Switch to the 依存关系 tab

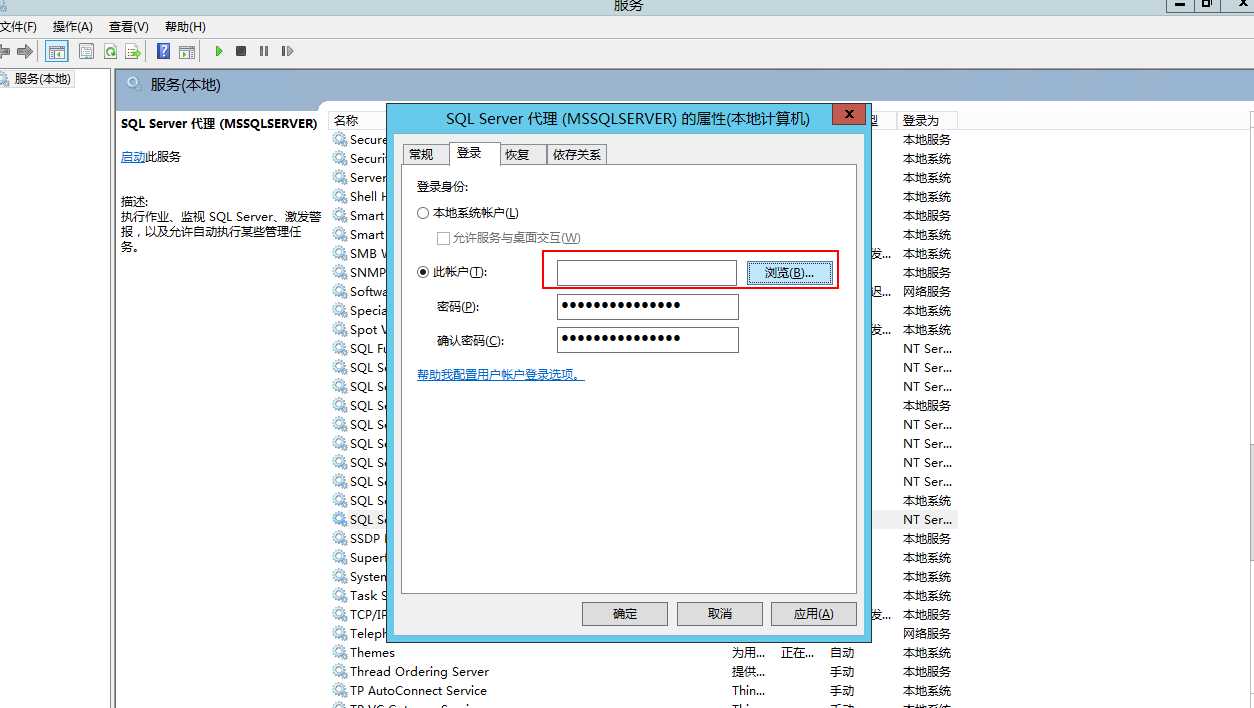coord(577,154)
